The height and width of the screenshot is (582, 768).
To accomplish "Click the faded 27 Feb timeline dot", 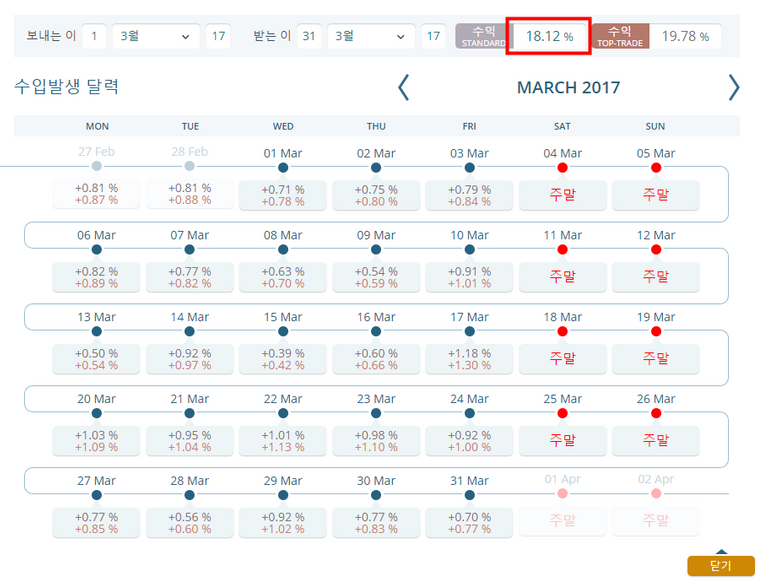I will 96,166.
